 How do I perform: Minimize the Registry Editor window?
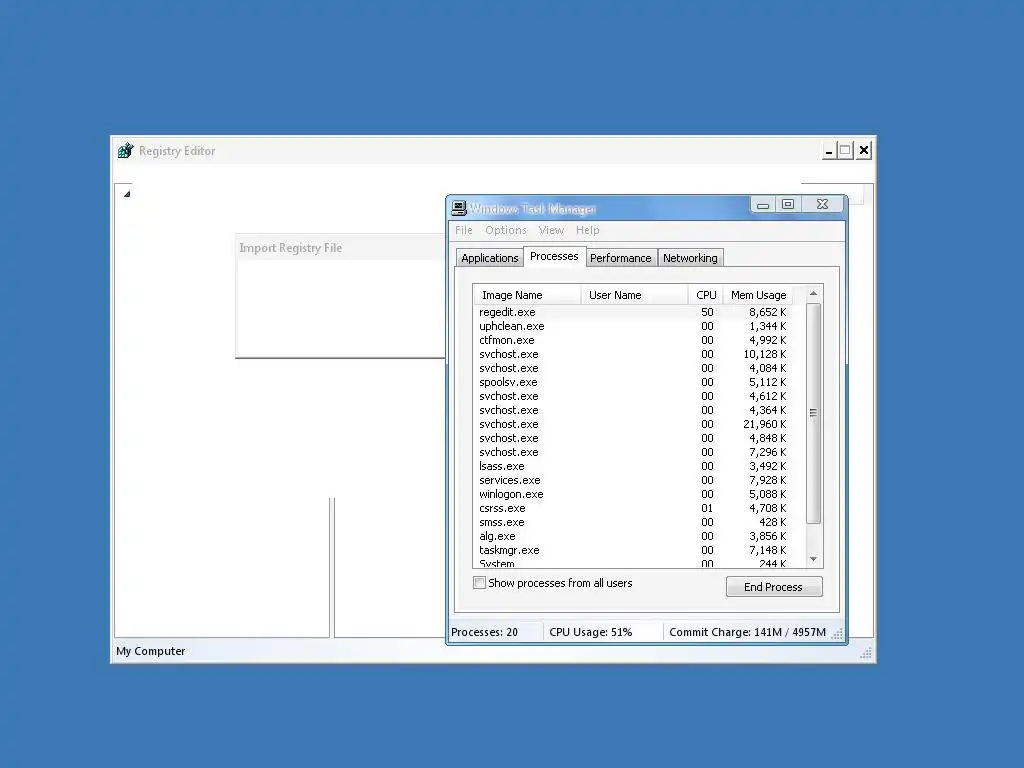[829, 151]
